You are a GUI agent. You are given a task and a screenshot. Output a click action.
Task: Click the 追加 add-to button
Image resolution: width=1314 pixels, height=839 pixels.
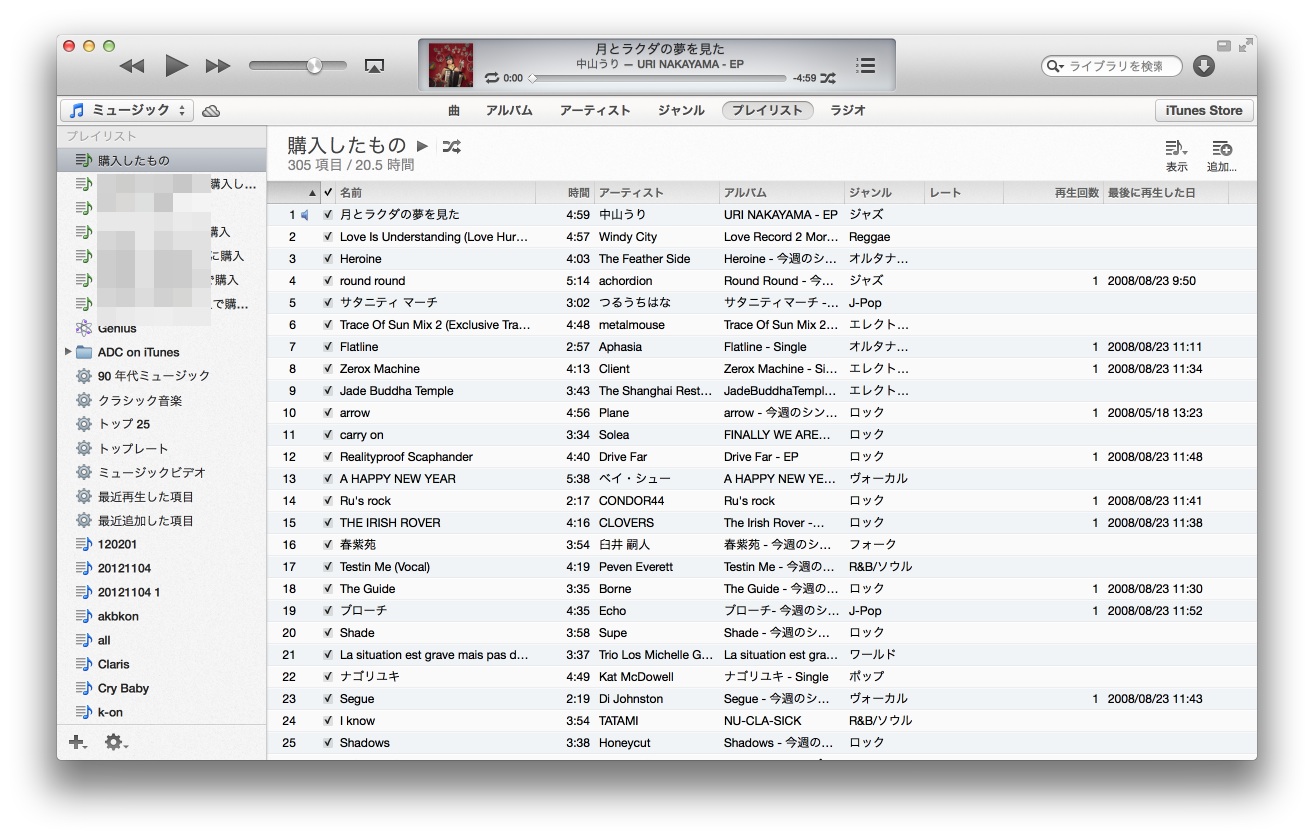coord(1222,155)
